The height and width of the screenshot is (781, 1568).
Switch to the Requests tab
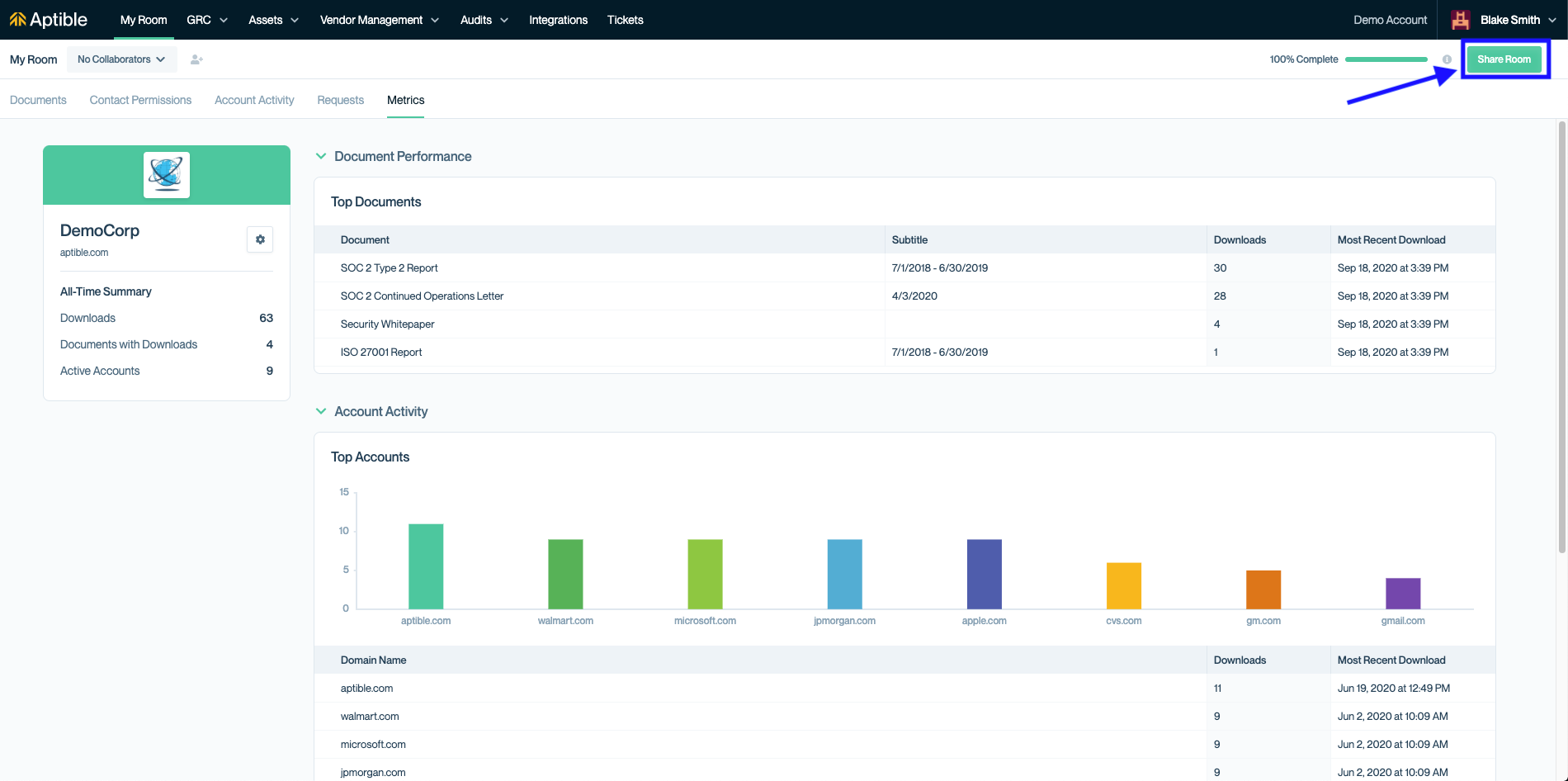(341, 100)
